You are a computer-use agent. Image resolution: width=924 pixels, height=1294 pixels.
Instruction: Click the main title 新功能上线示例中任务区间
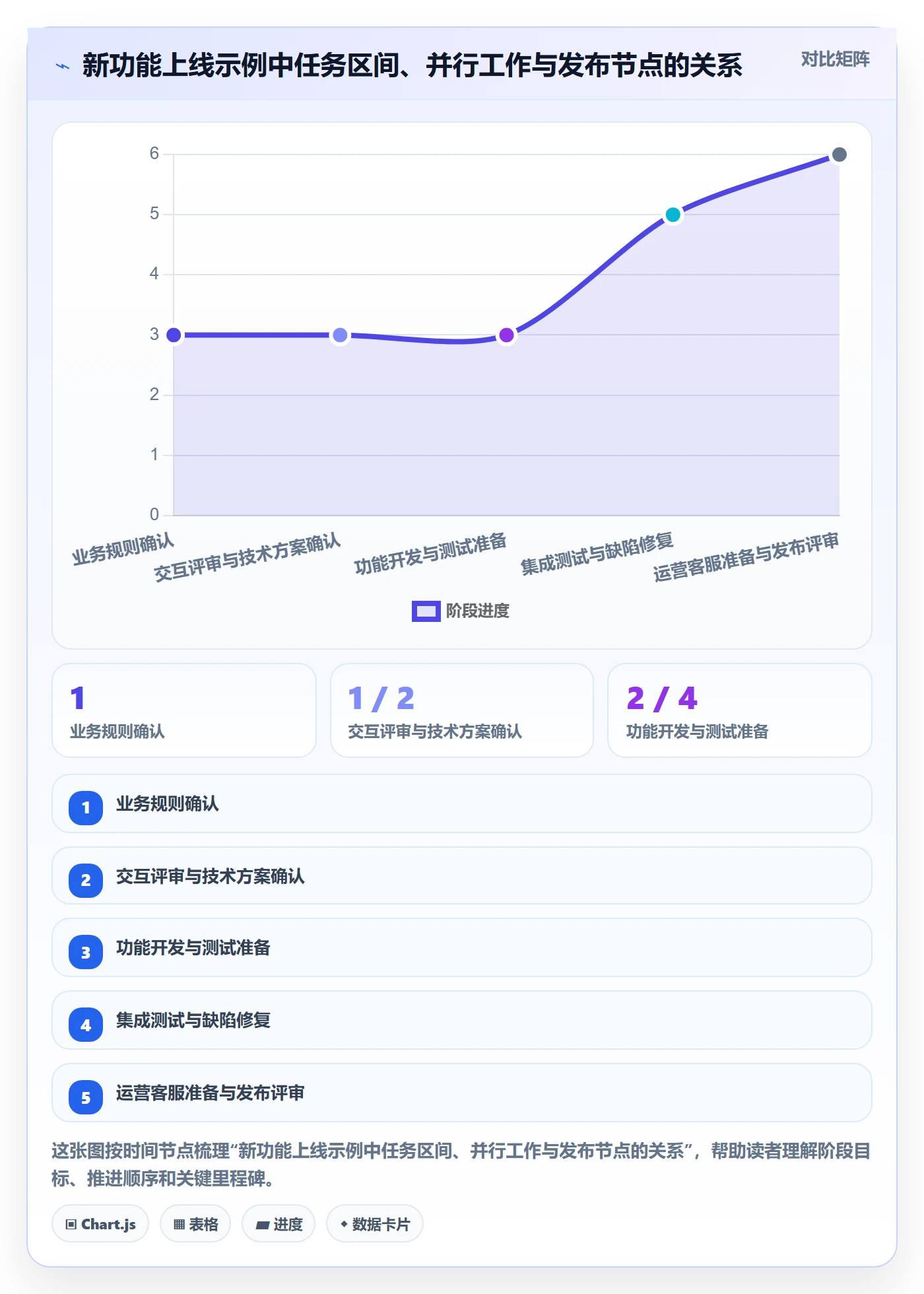tap(412, 65)
